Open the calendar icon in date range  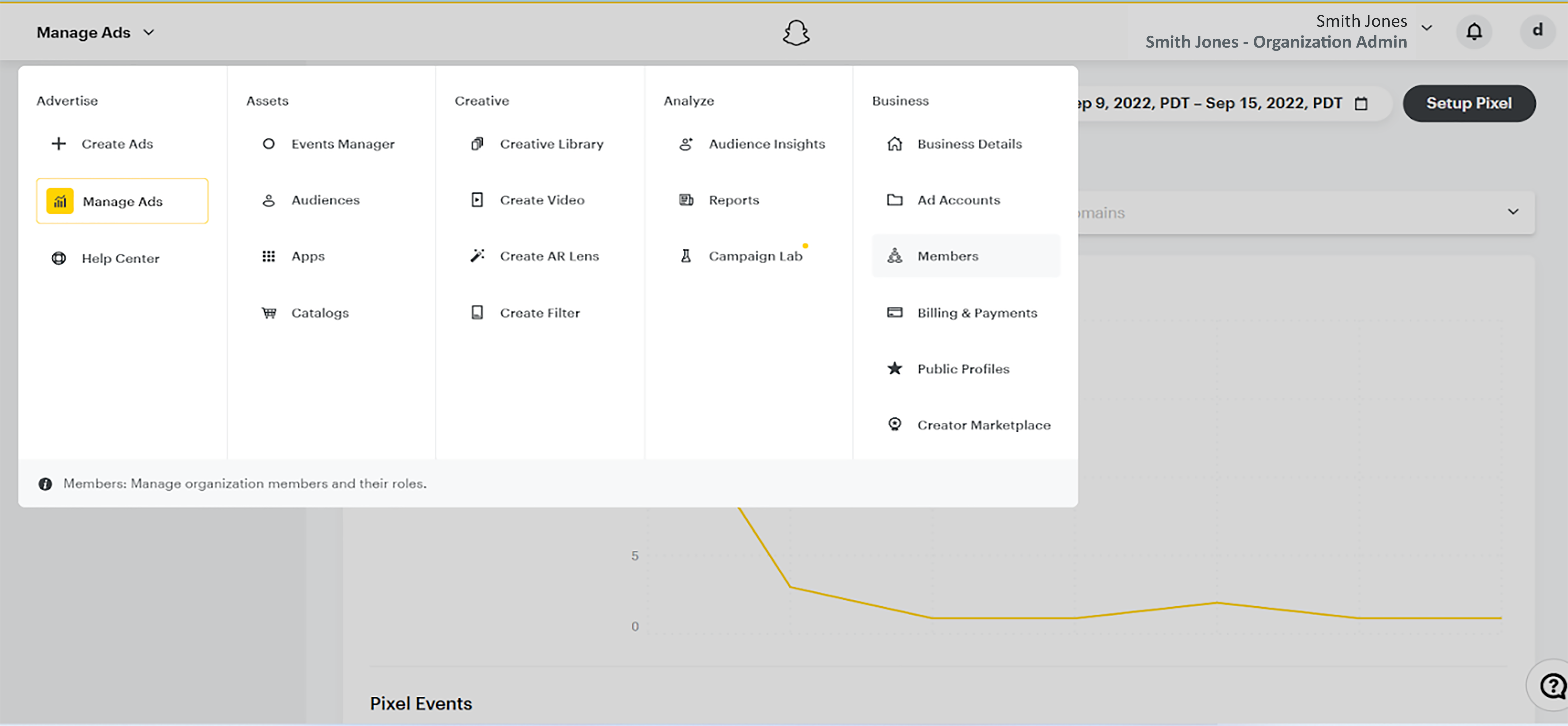[x=1362, y=103]
